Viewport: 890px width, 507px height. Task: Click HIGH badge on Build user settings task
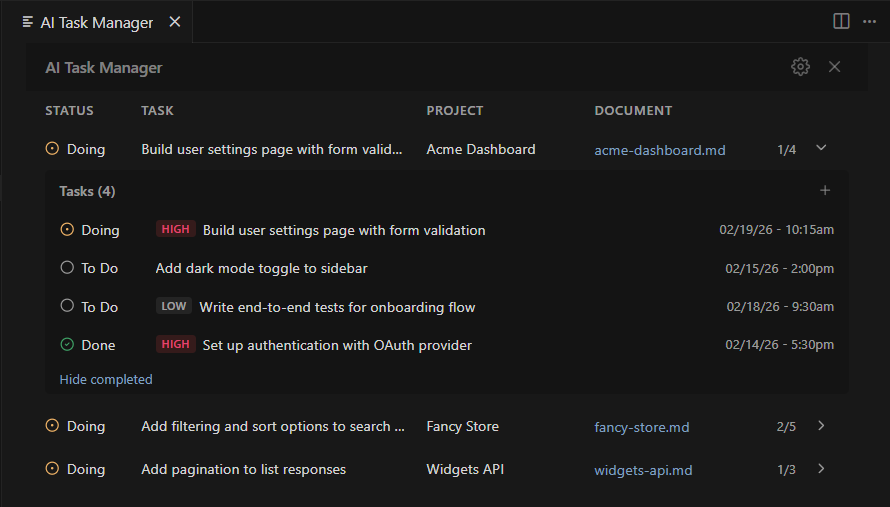(x=175, y=229)
